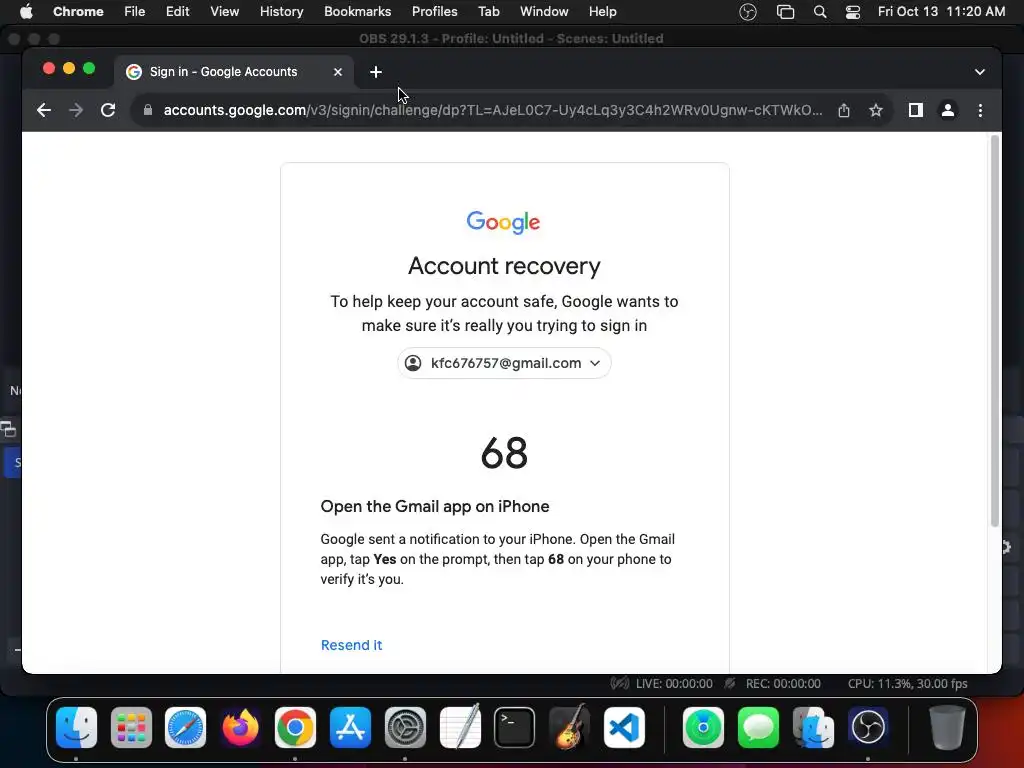Open the File menu

(x=135, y=12)
